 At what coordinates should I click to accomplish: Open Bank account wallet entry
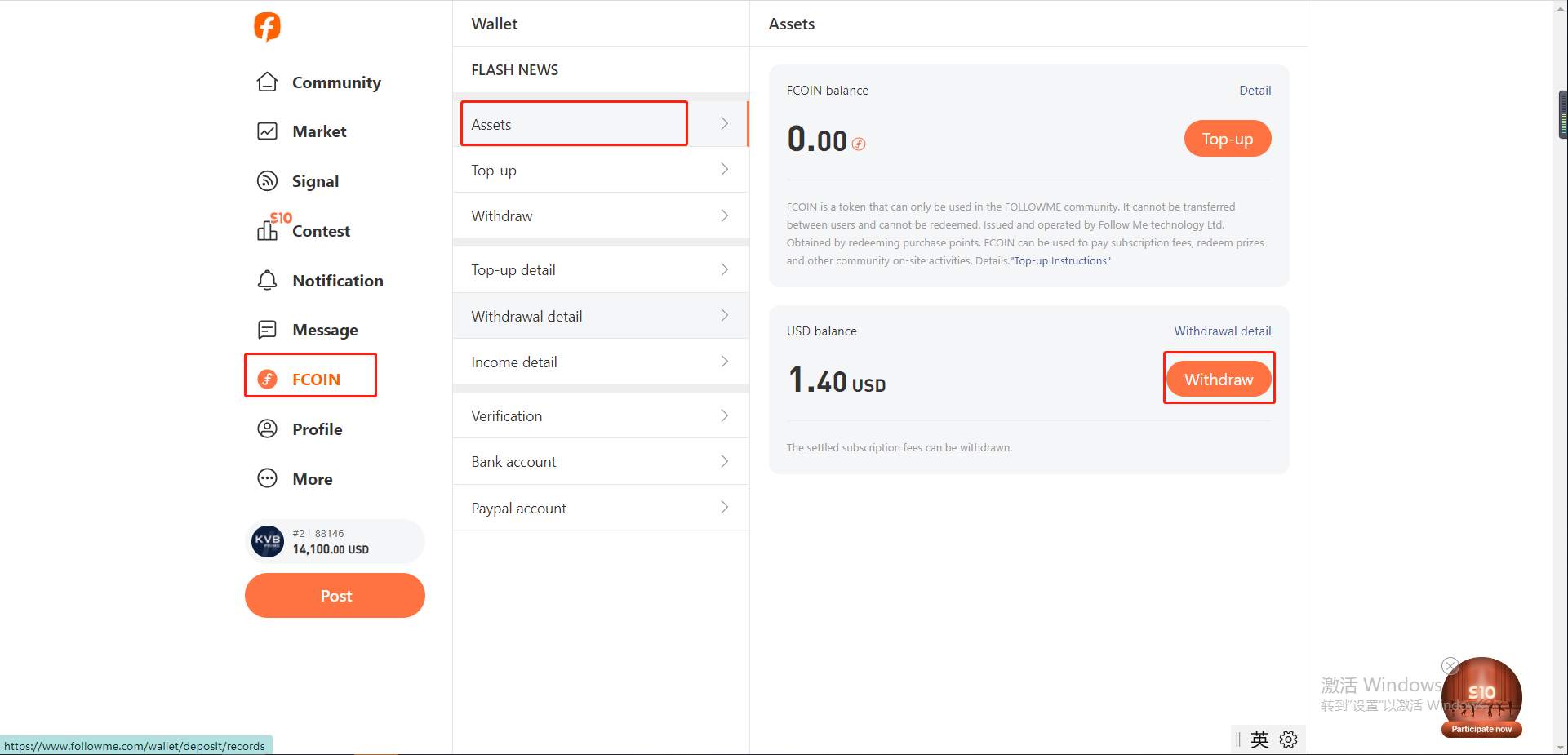601,461
